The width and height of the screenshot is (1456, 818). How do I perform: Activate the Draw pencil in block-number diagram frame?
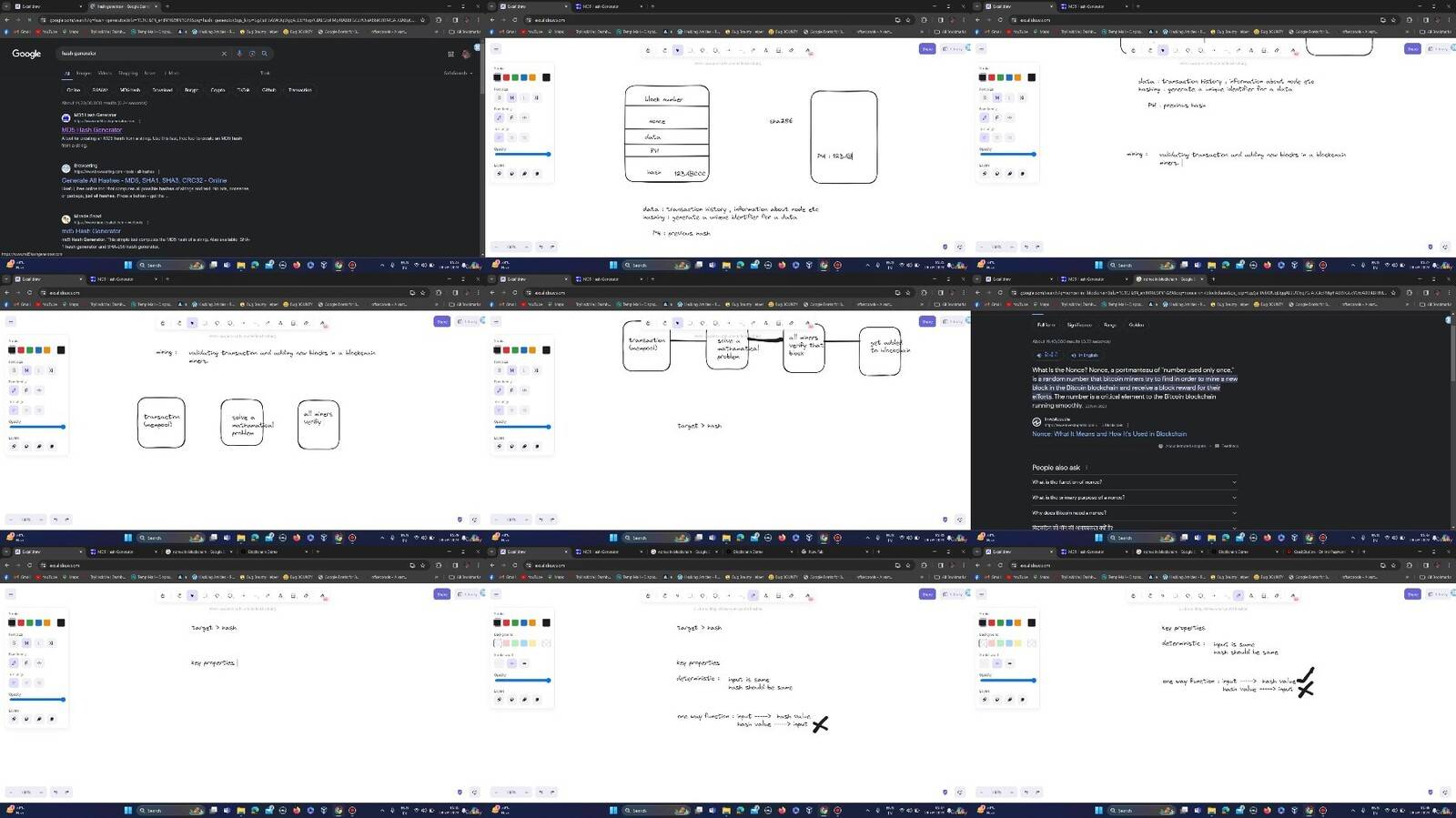click(753, 50)
